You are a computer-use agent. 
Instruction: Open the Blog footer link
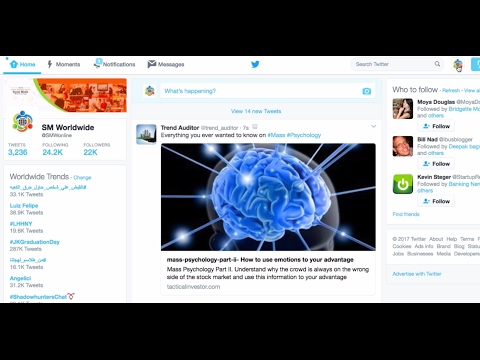[459, 246]
